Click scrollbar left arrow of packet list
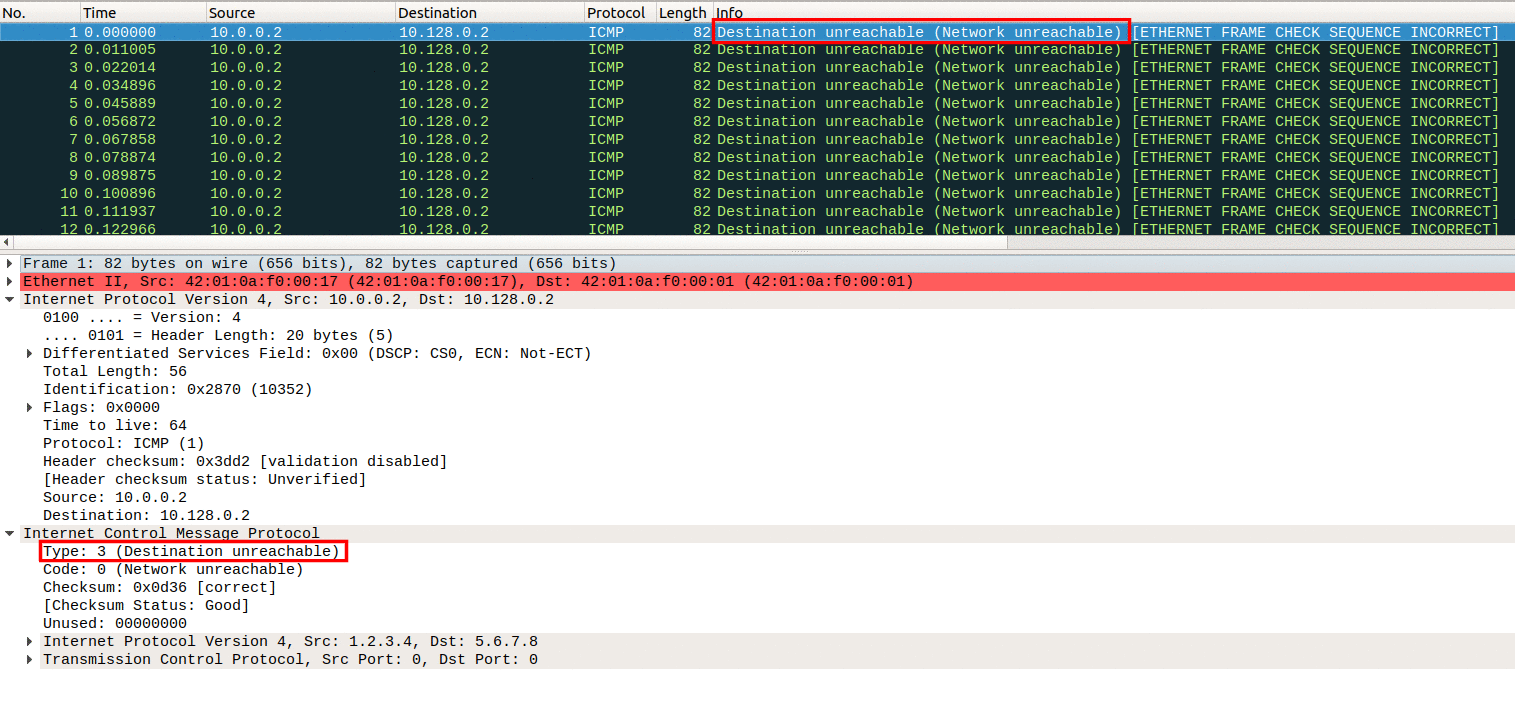 (6, 242)
